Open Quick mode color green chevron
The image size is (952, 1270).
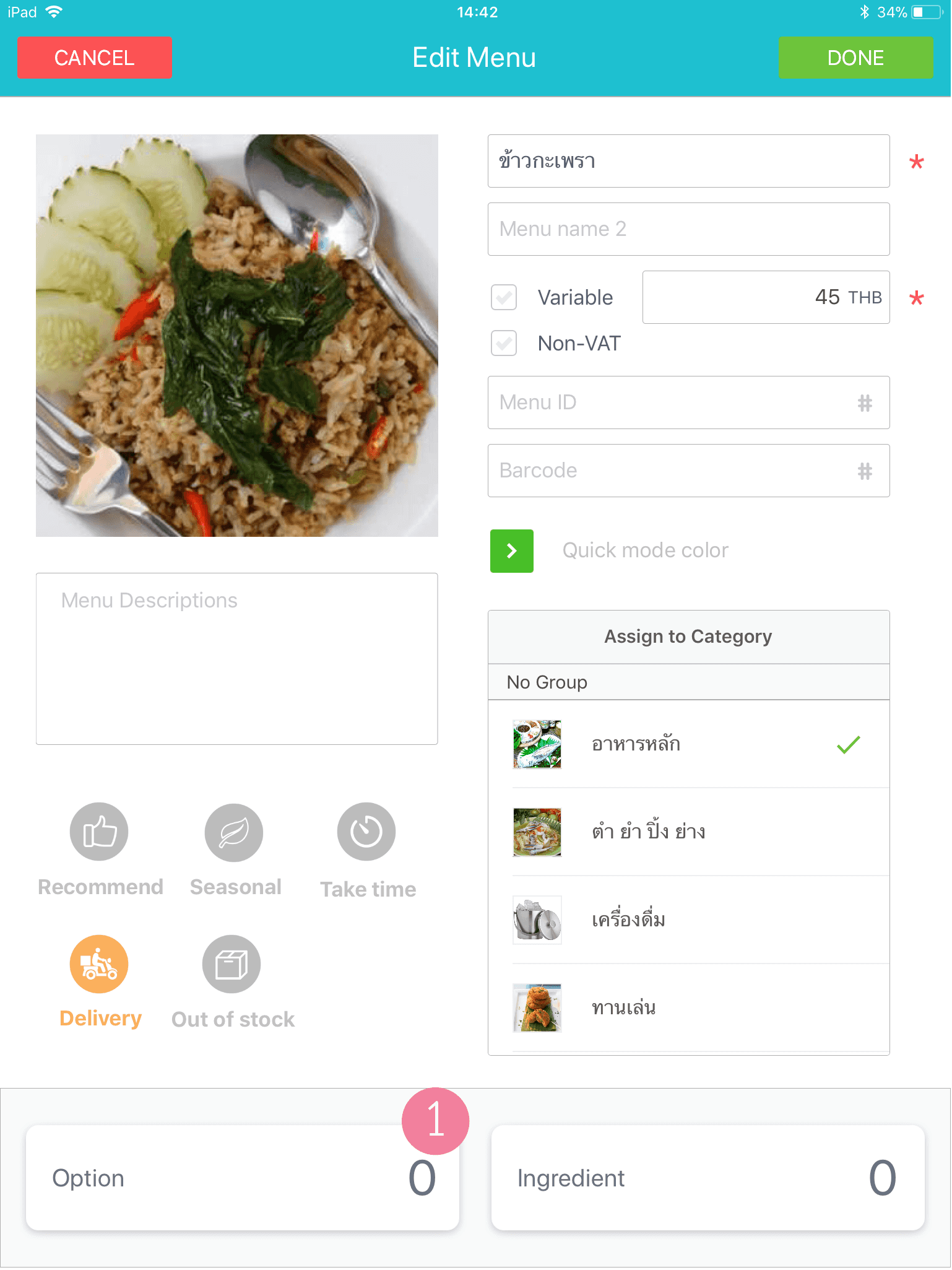(512, 551)
